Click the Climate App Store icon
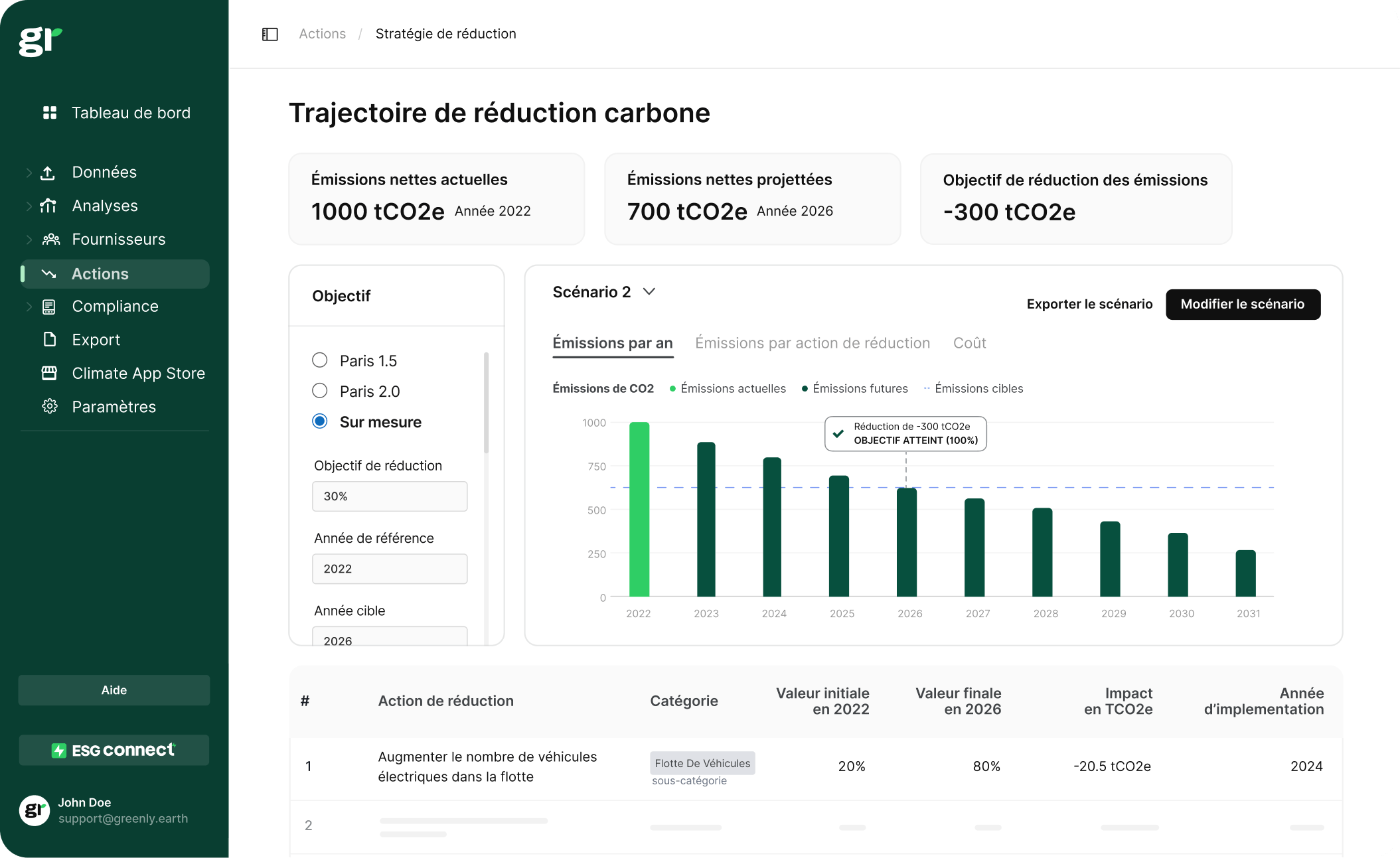 pos(49,372)
